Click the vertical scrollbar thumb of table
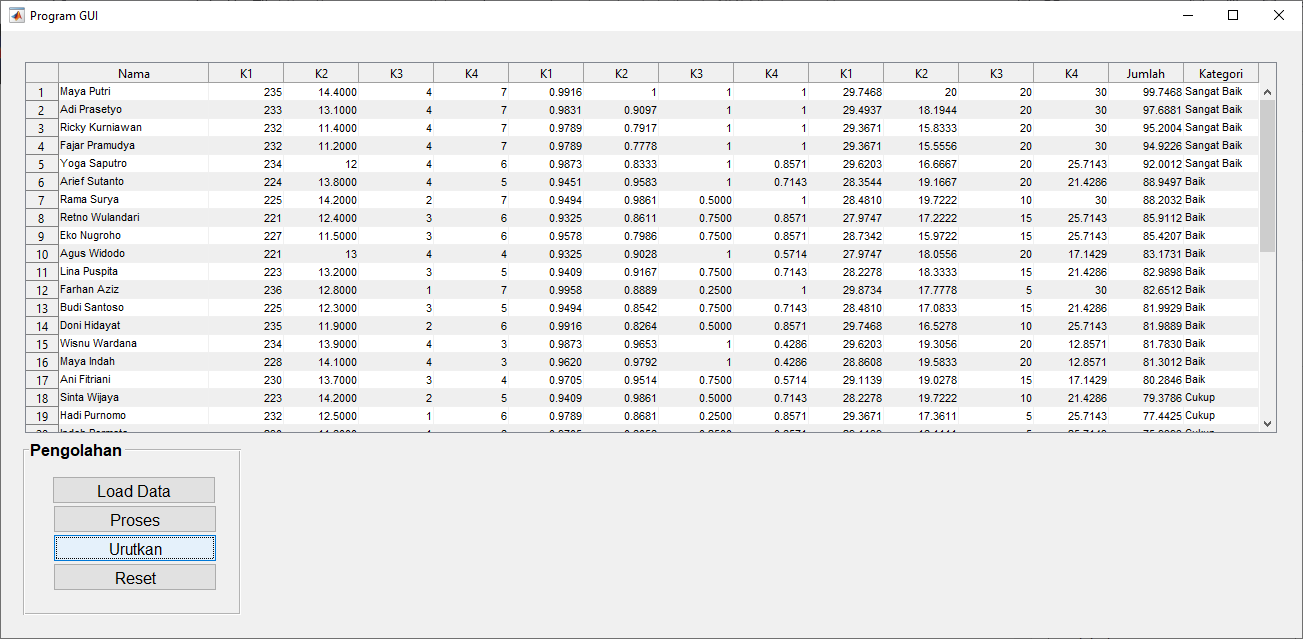1303x639 pixels. tap(1268, 175)
